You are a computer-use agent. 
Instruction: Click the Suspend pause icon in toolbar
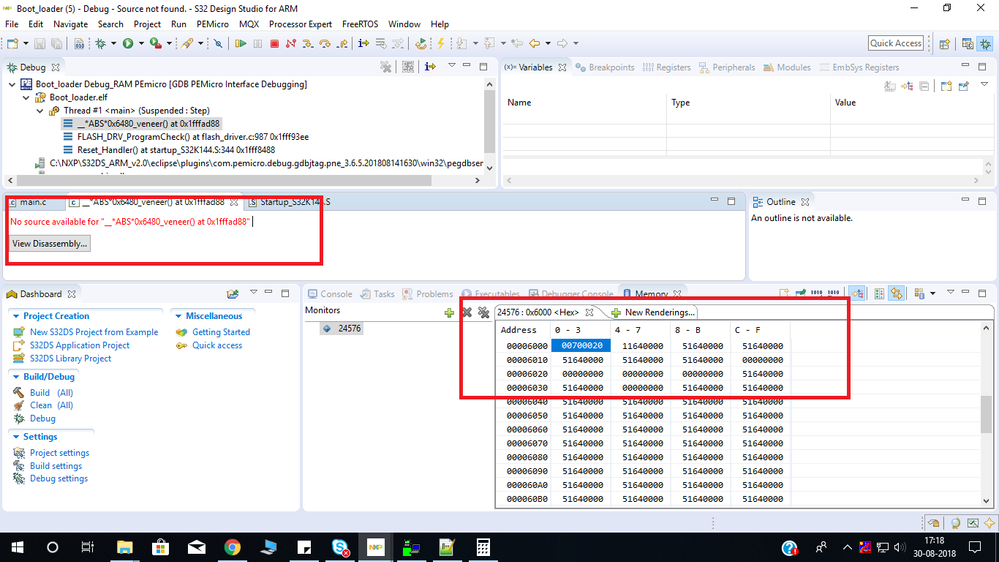point(257,43)
